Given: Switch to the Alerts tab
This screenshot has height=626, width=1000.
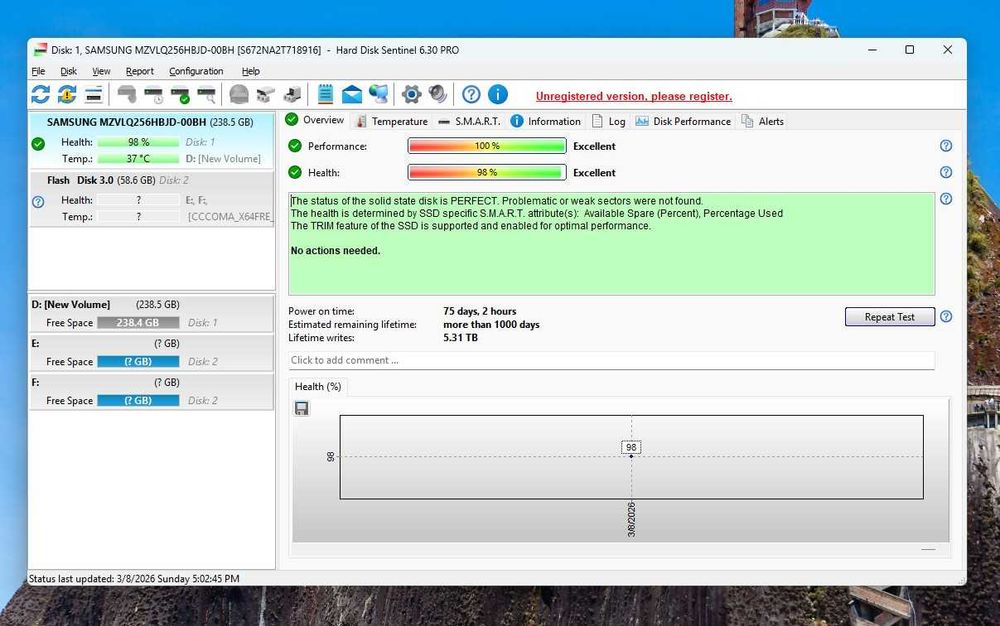Looking at the screenshot, I should [x=763, y=121].
